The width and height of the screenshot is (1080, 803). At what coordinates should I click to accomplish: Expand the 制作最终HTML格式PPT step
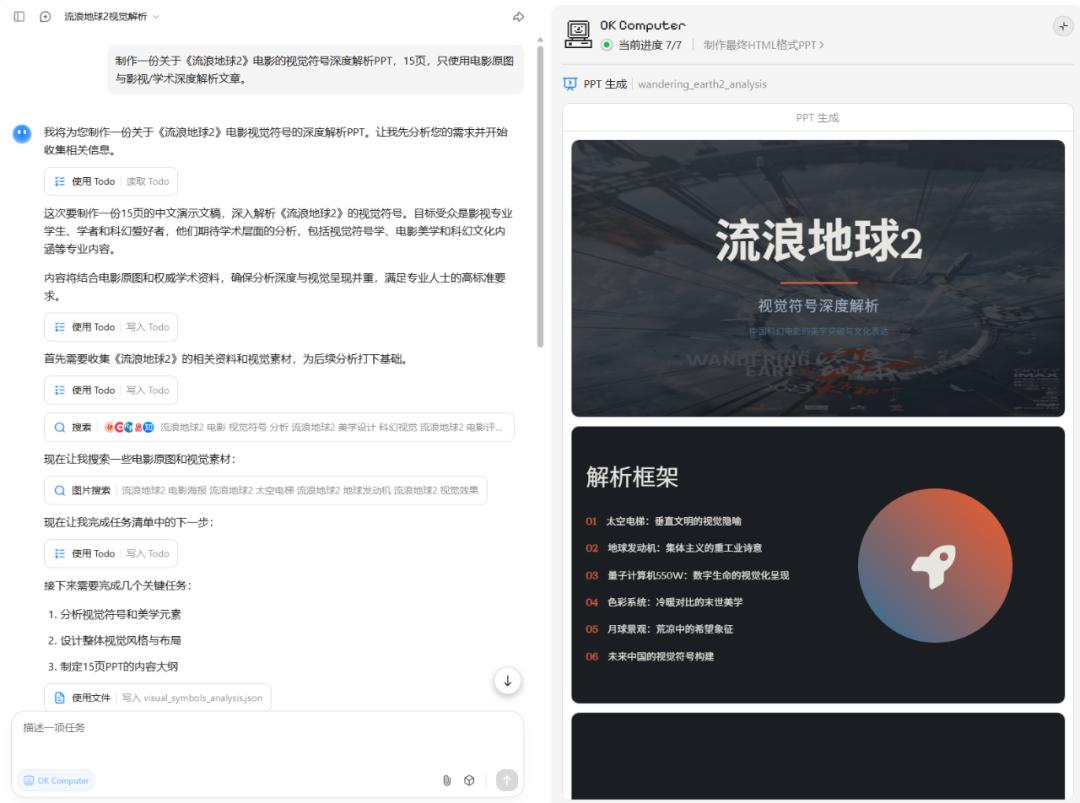point(764,45)
